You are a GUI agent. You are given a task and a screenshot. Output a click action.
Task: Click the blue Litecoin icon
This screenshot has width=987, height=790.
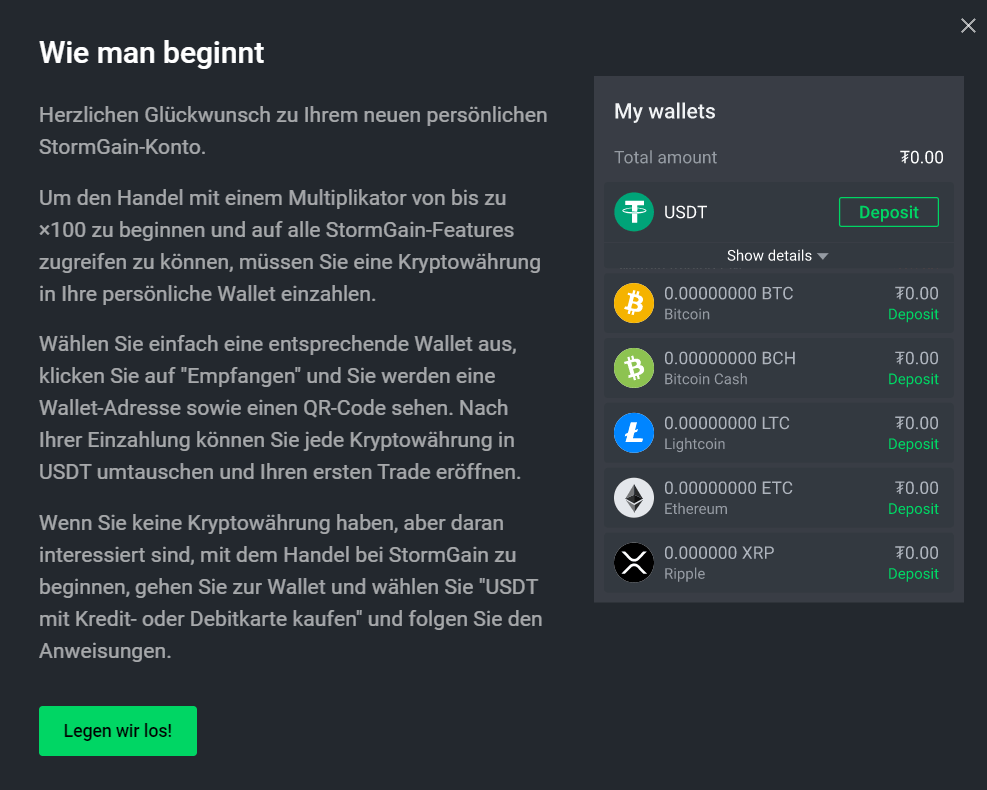634,432
